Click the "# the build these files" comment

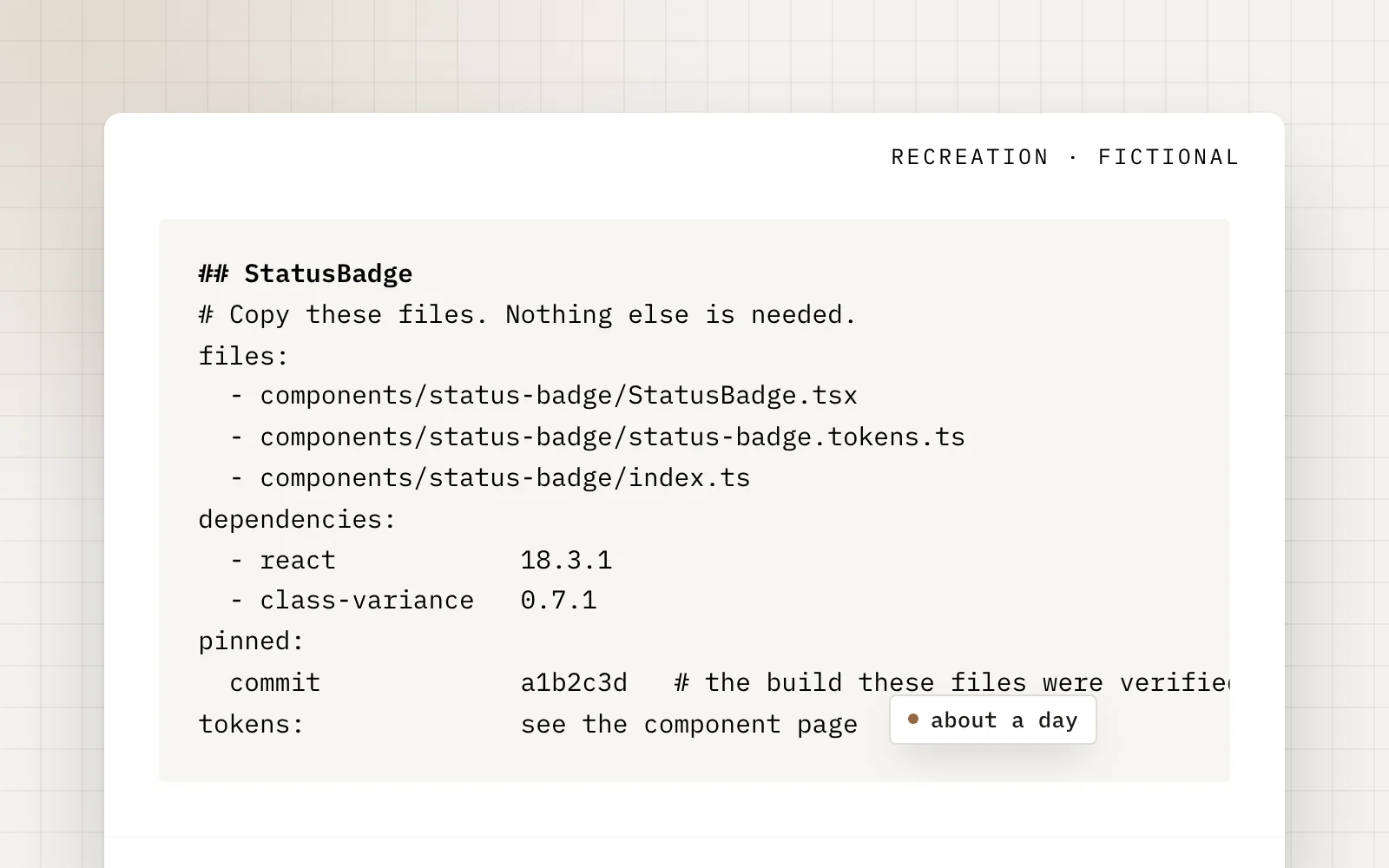click(952, 682)
